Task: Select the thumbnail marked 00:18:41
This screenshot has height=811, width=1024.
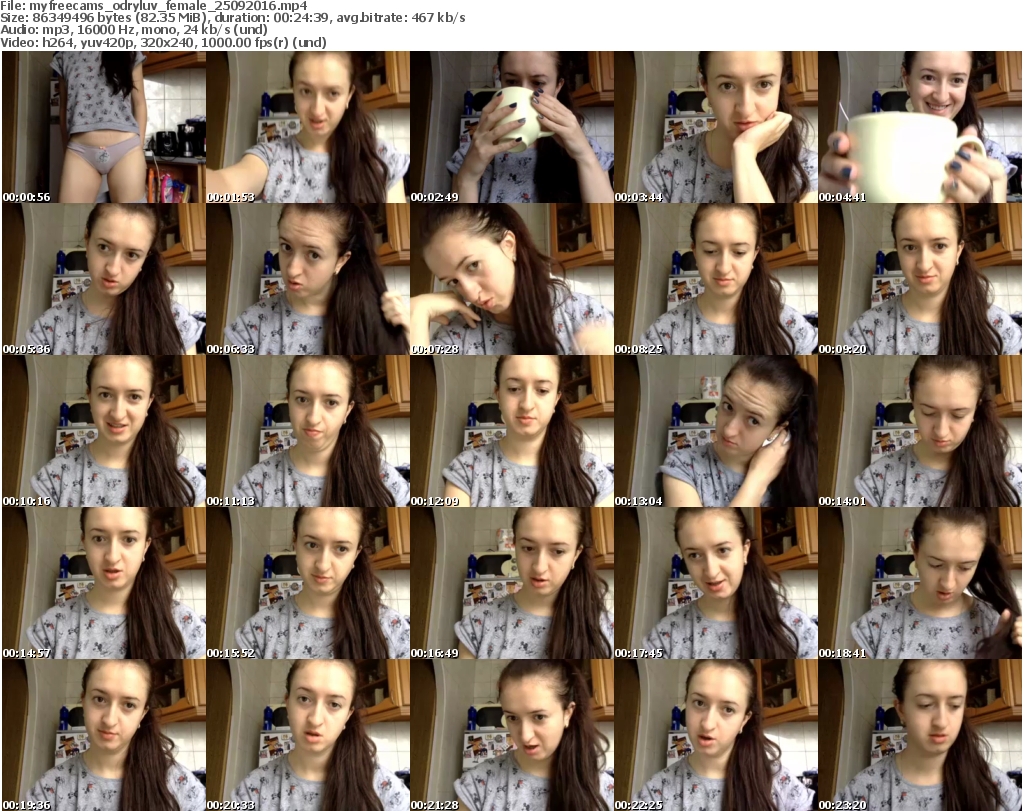Action: (x=919, y=583)
